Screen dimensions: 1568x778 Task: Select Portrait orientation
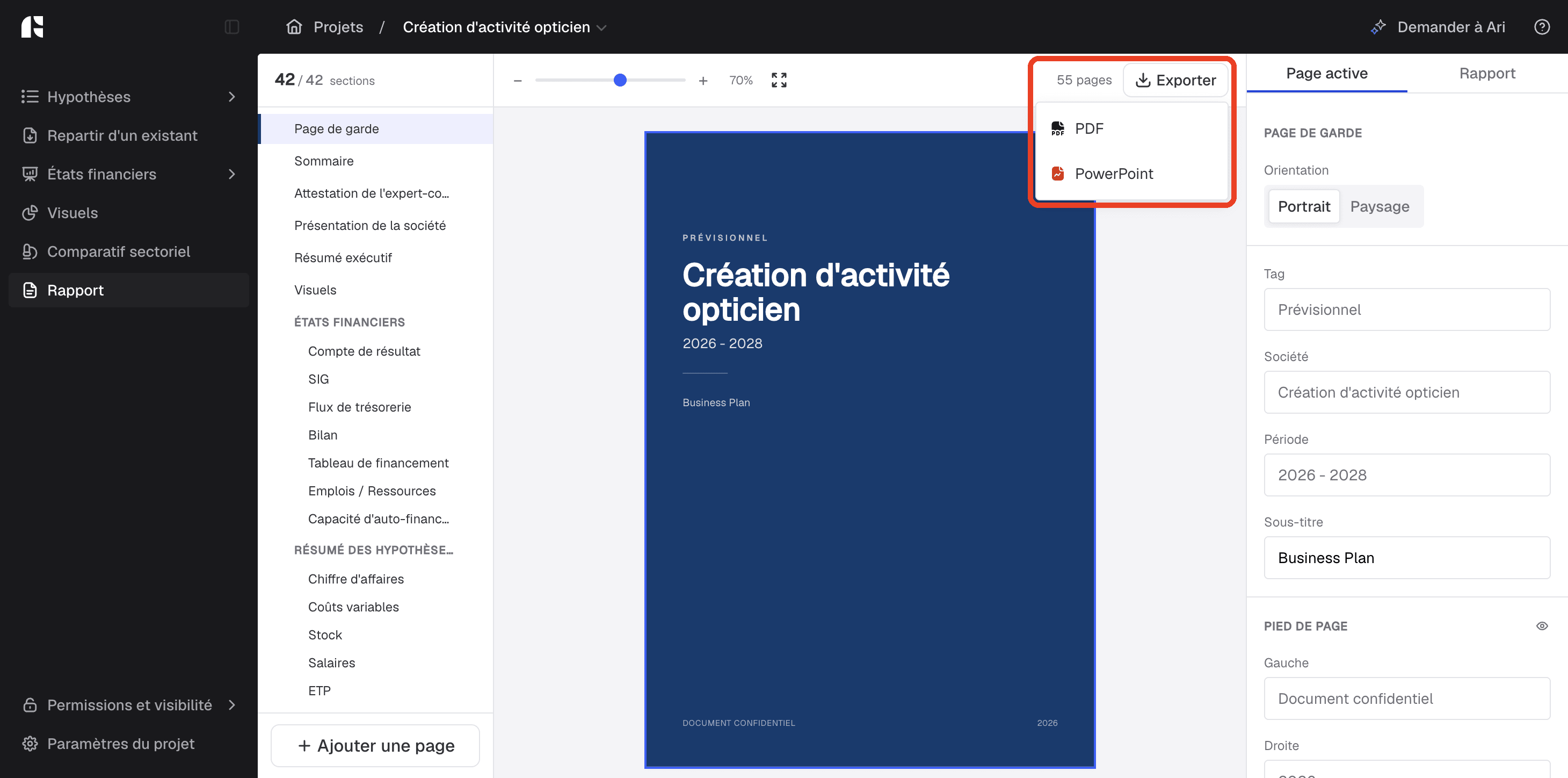[1304, 206]
